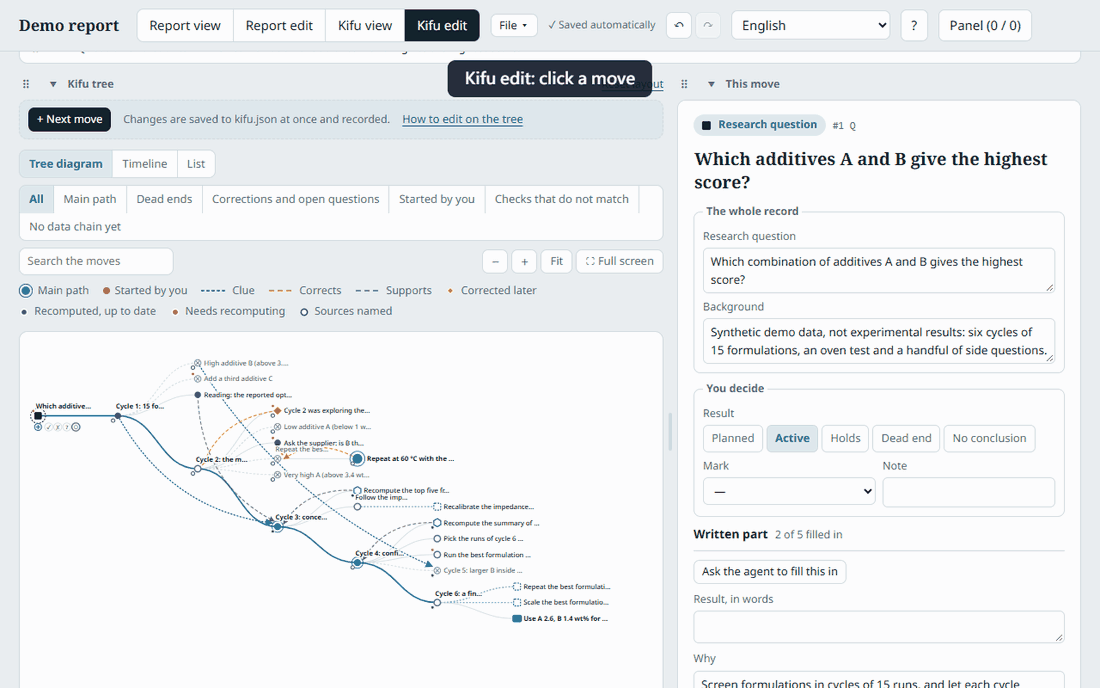Zoom out the tree with minus button
Screen dimensions: 1100x688
495,262
